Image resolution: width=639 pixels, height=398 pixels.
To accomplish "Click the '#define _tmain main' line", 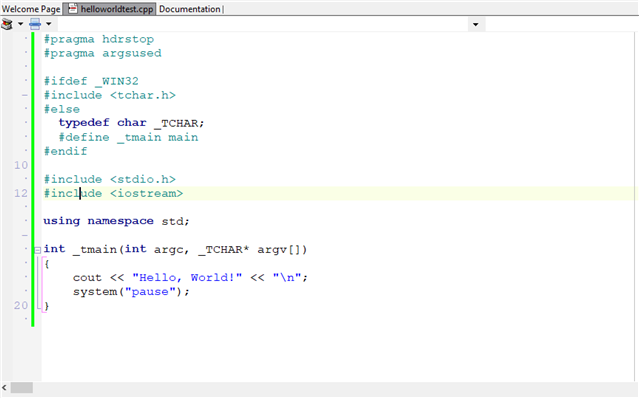I will [128, 137].
